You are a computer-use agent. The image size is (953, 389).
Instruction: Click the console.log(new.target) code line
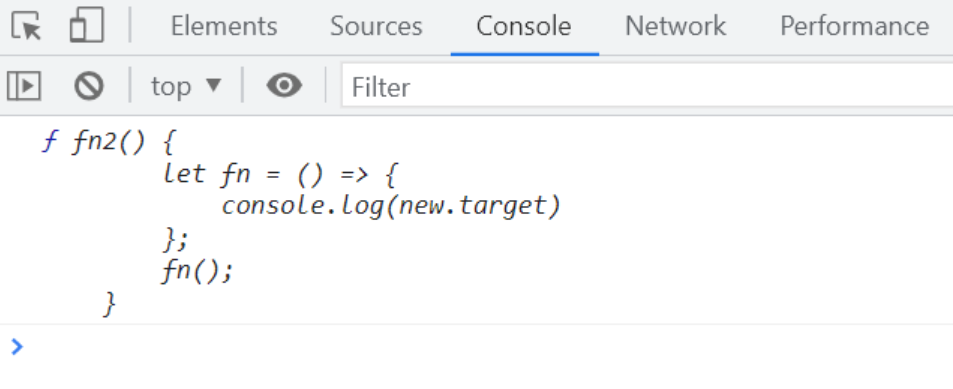[x=391, y=206]
